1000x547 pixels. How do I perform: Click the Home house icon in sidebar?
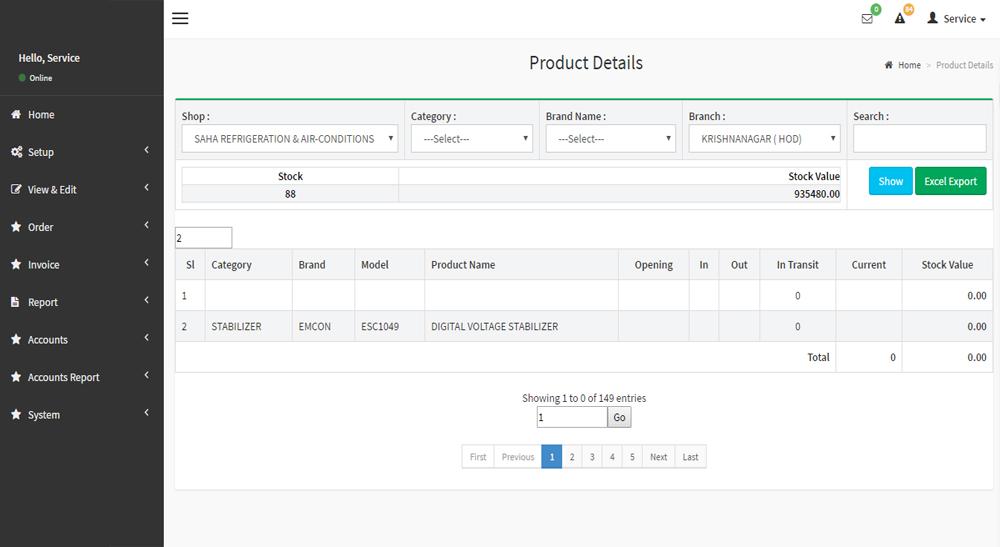(16, 114)
